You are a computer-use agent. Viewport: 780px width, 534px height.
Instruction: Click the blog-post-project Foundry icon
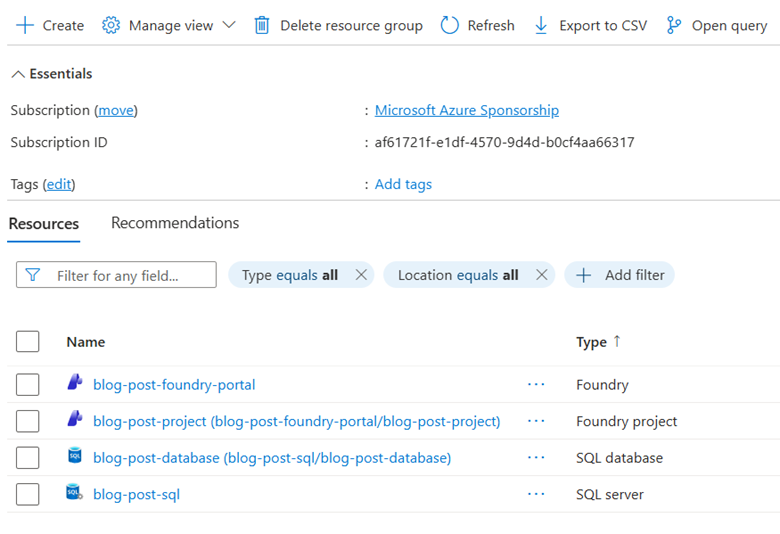click(x=75, y=419)
